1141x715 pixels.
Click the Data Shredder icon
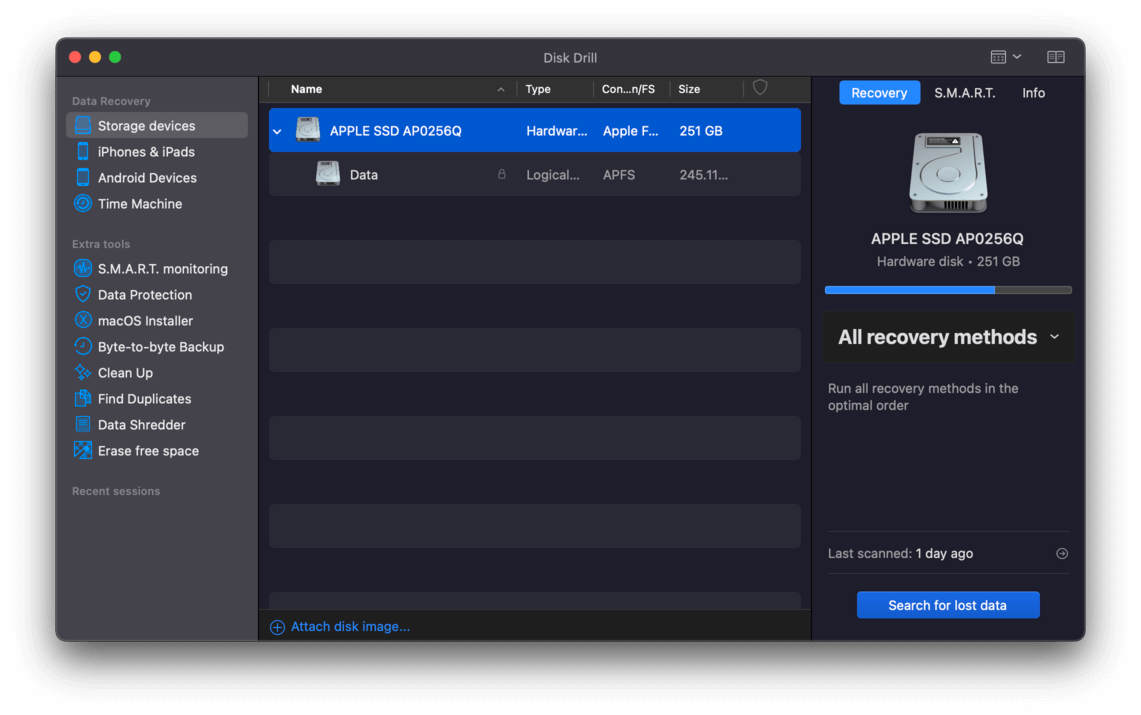click(83, 424)
